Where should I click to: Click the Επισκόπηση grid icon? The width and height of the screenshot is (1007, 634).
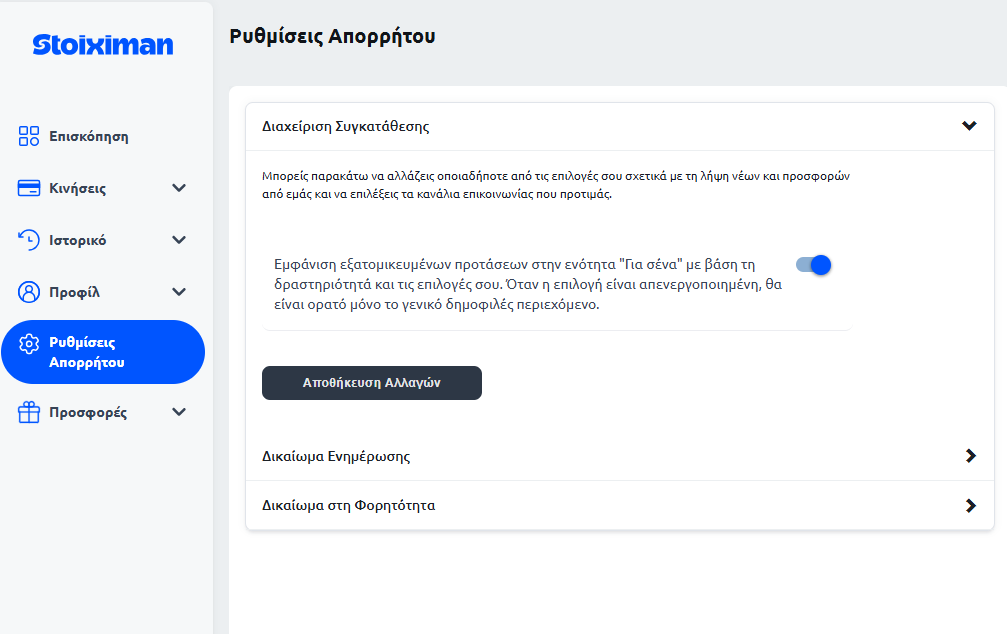pos(29,136)
